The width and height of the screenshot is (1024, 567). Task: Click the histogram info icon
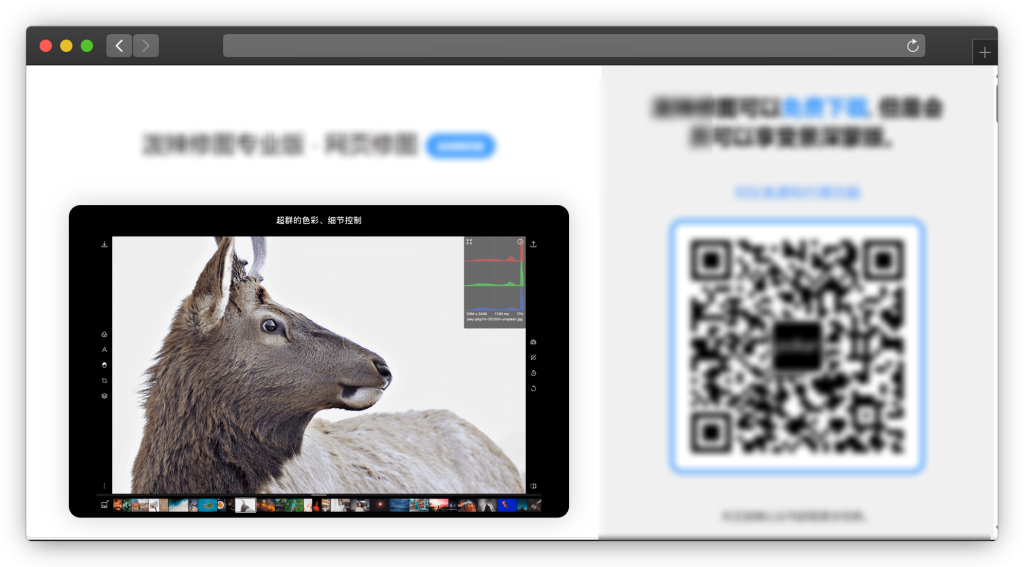520,242
